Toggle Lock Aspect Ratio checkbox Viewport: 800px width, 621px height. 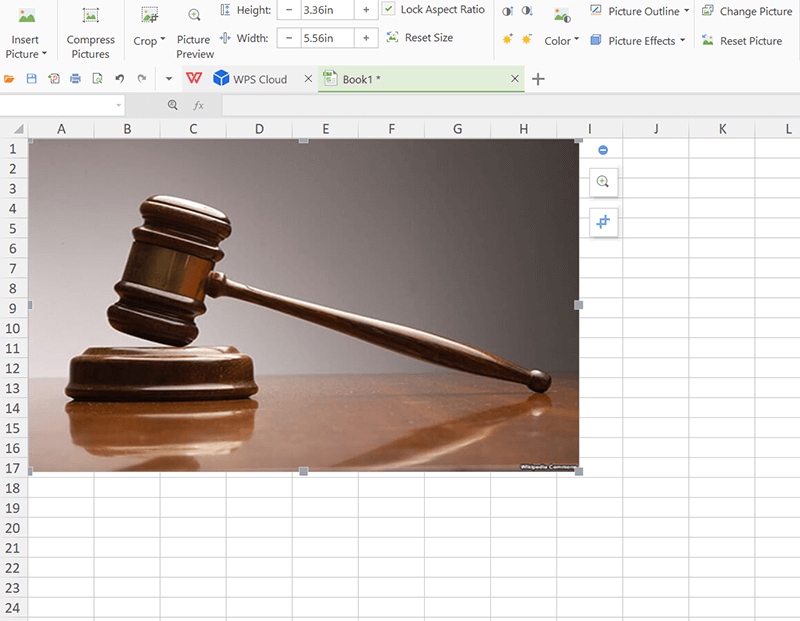pyautogui.click(x=388, y=9)
